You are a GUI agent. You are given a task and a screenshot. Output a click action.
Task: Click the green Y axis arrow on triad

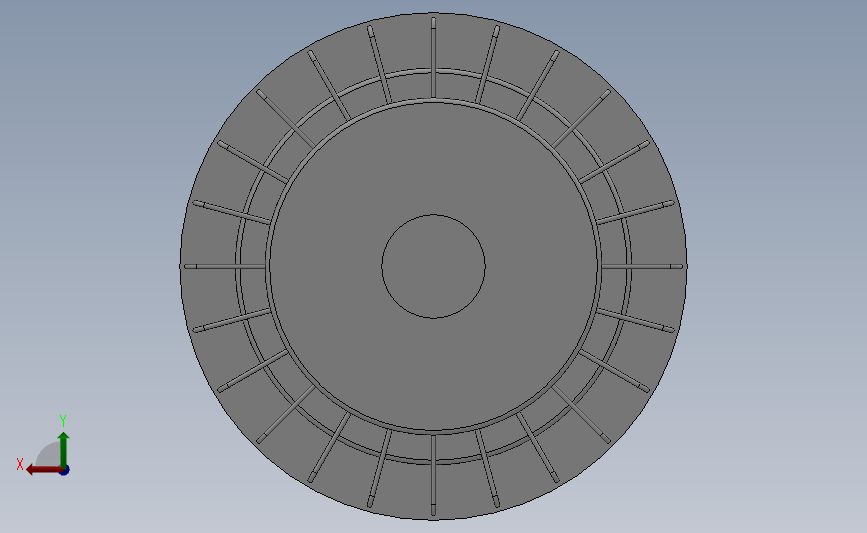(64, 449)
